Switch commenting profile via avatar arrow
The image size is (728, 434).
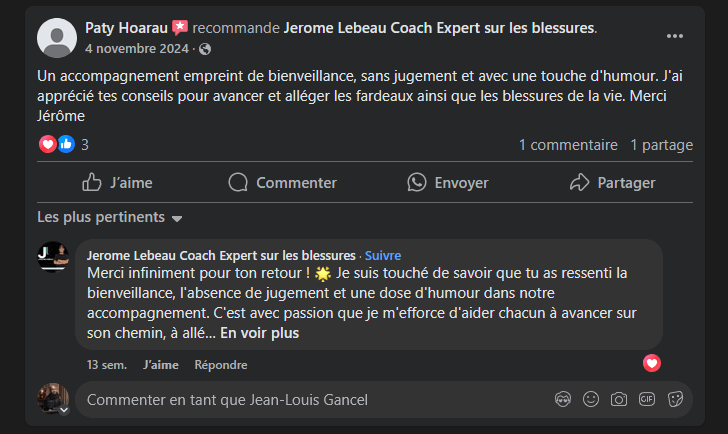click(64, 410)
